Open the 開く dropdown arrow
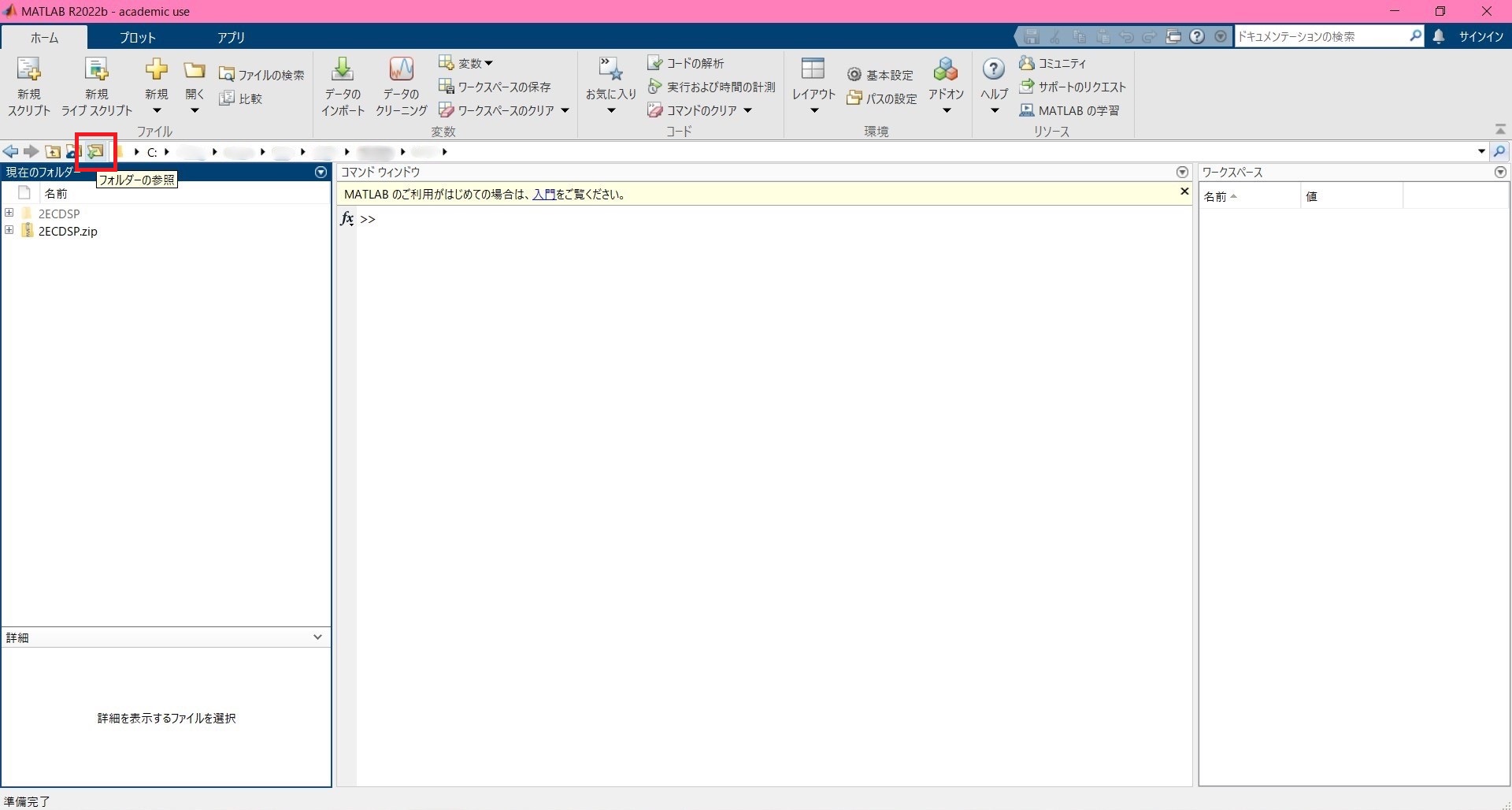Viewport: 1512px width, 810px height. pos(195,111)
